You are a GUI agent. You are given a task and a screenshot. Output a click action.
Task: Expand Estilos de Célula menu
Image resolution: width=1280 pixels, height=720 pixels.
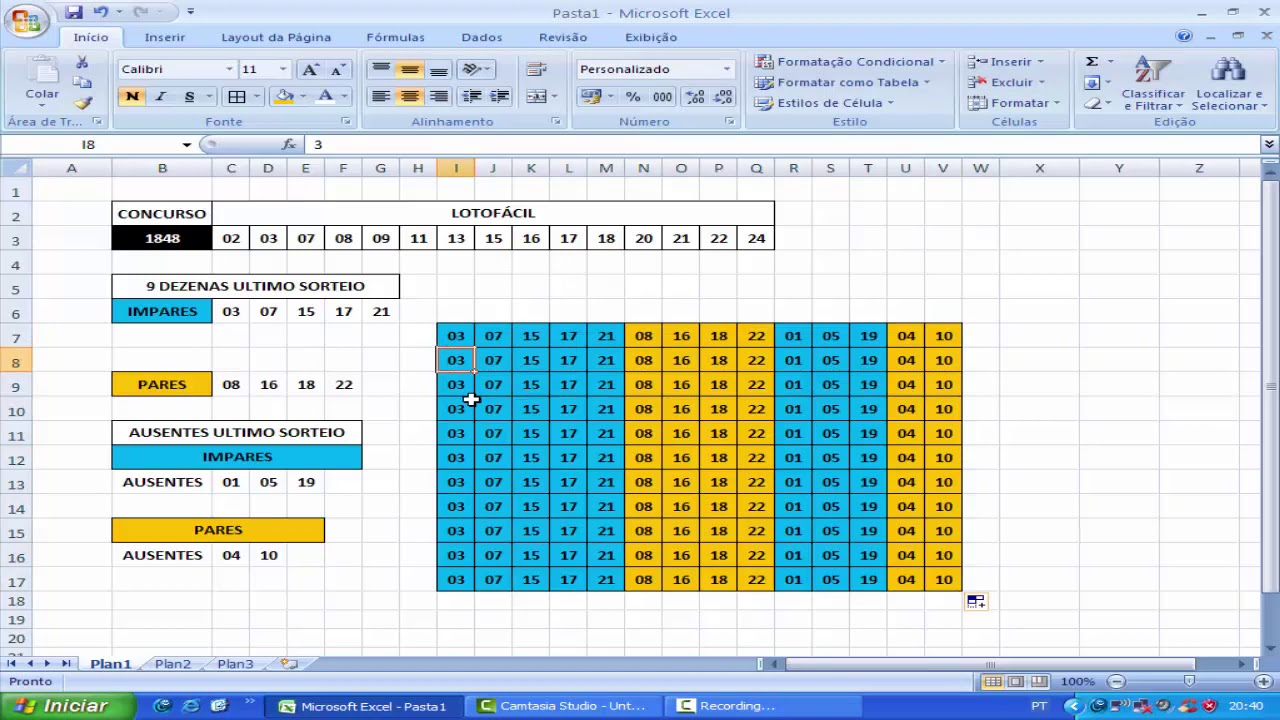[x=824, y=103]
